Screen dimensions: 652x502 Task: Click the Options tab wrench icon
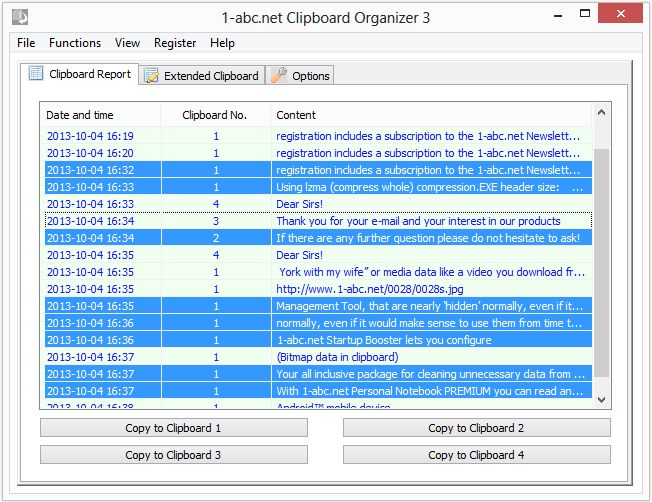pos(279,75)
